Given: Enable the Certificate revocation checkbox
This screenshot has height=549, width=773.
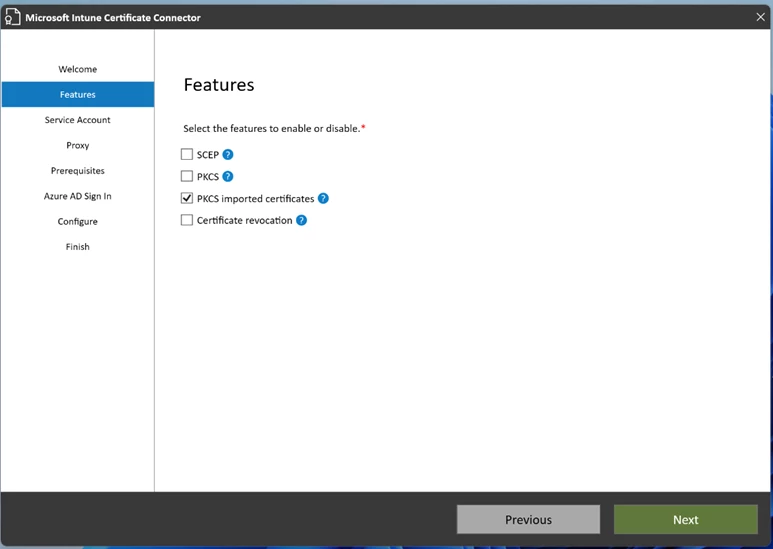Looking at the screenshot, I should click(187, 220).
